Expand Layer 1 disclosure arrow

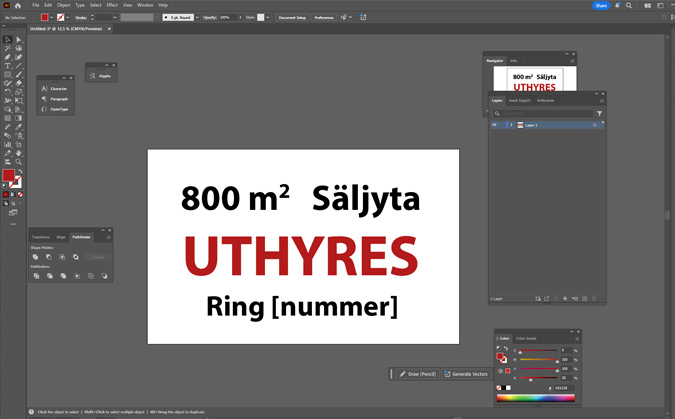point(510,125)
